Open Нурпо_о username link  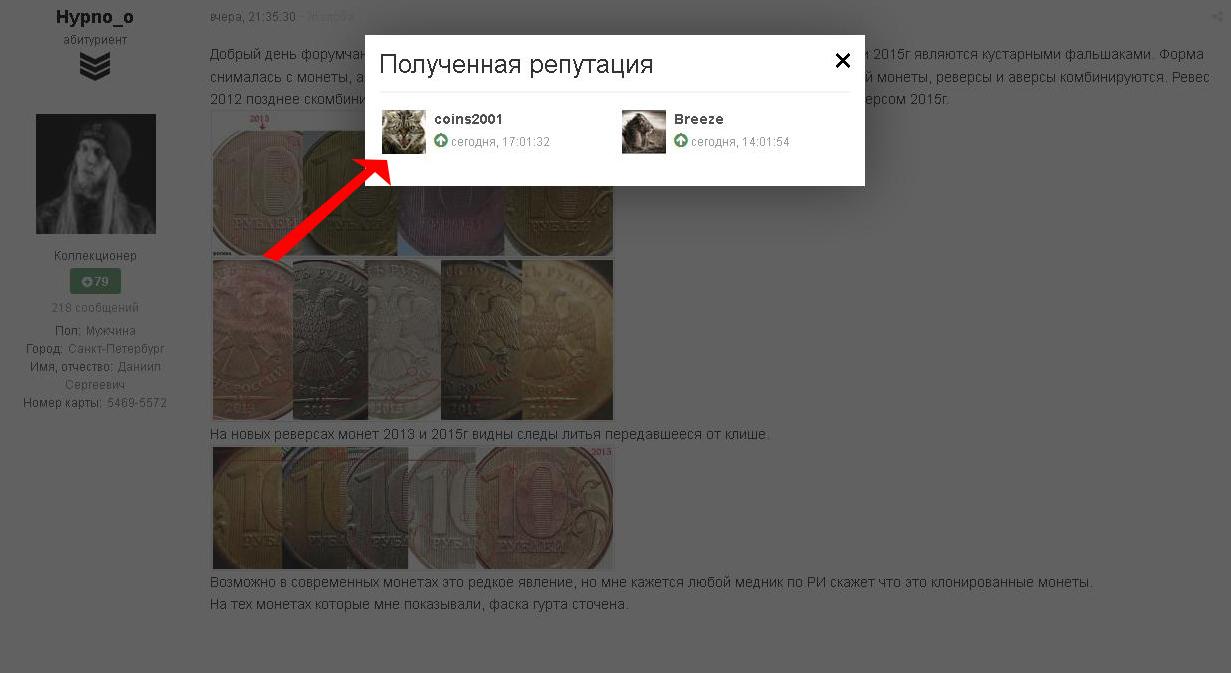point(95,17)
